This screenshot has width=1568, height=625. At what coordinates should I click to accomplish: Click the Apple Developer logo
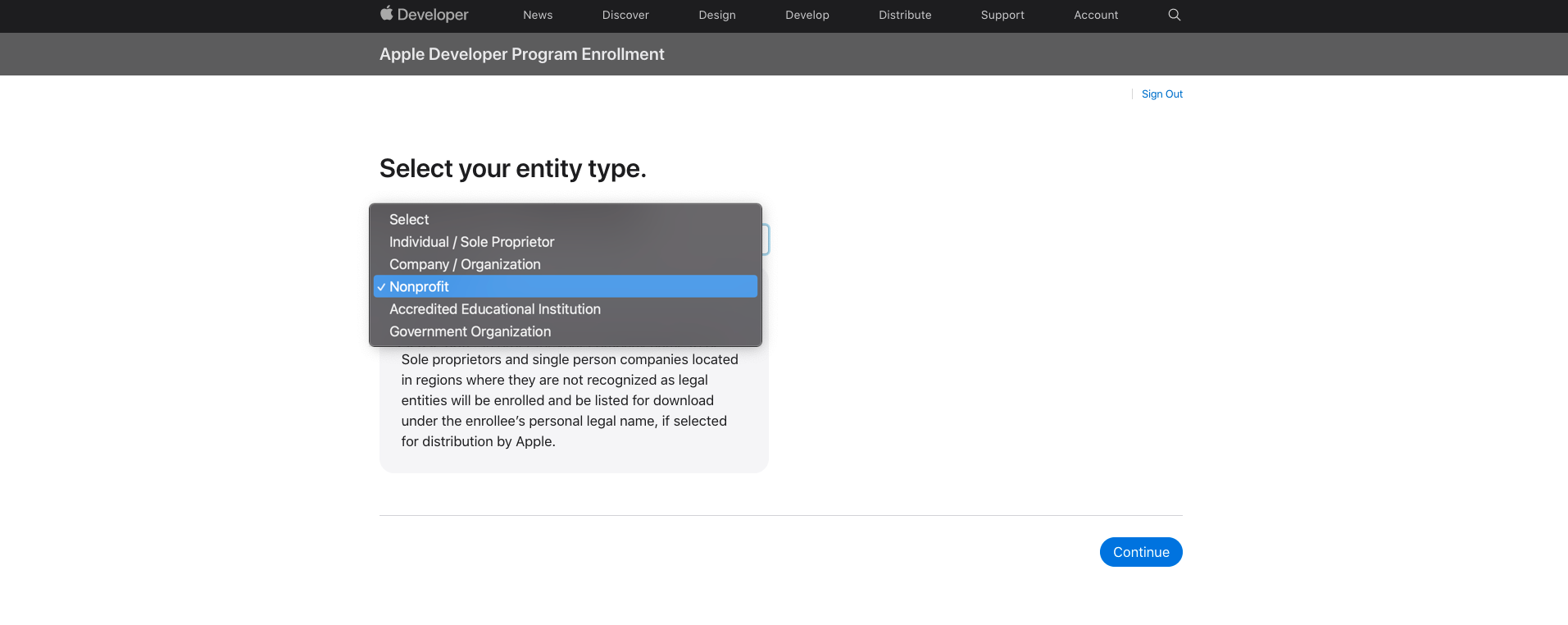(x=423, y=15)
